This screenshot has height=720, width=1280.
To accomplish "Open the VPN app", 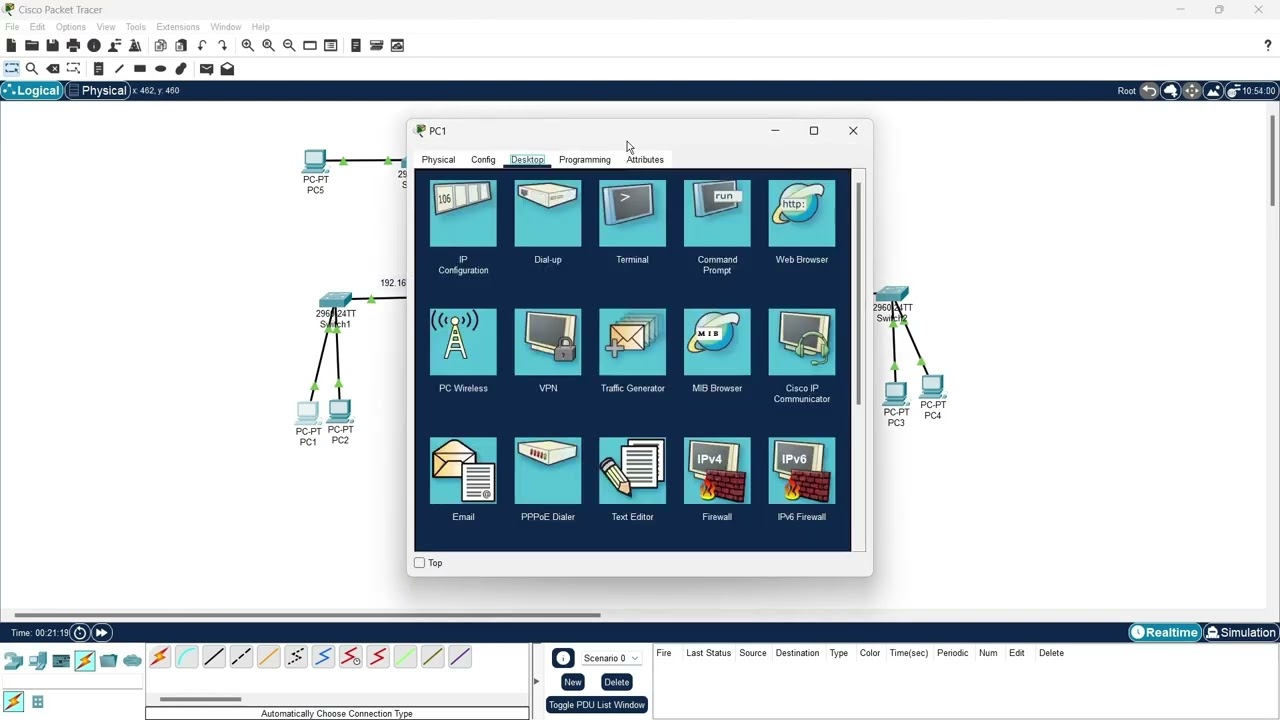I will click(548, 342).
